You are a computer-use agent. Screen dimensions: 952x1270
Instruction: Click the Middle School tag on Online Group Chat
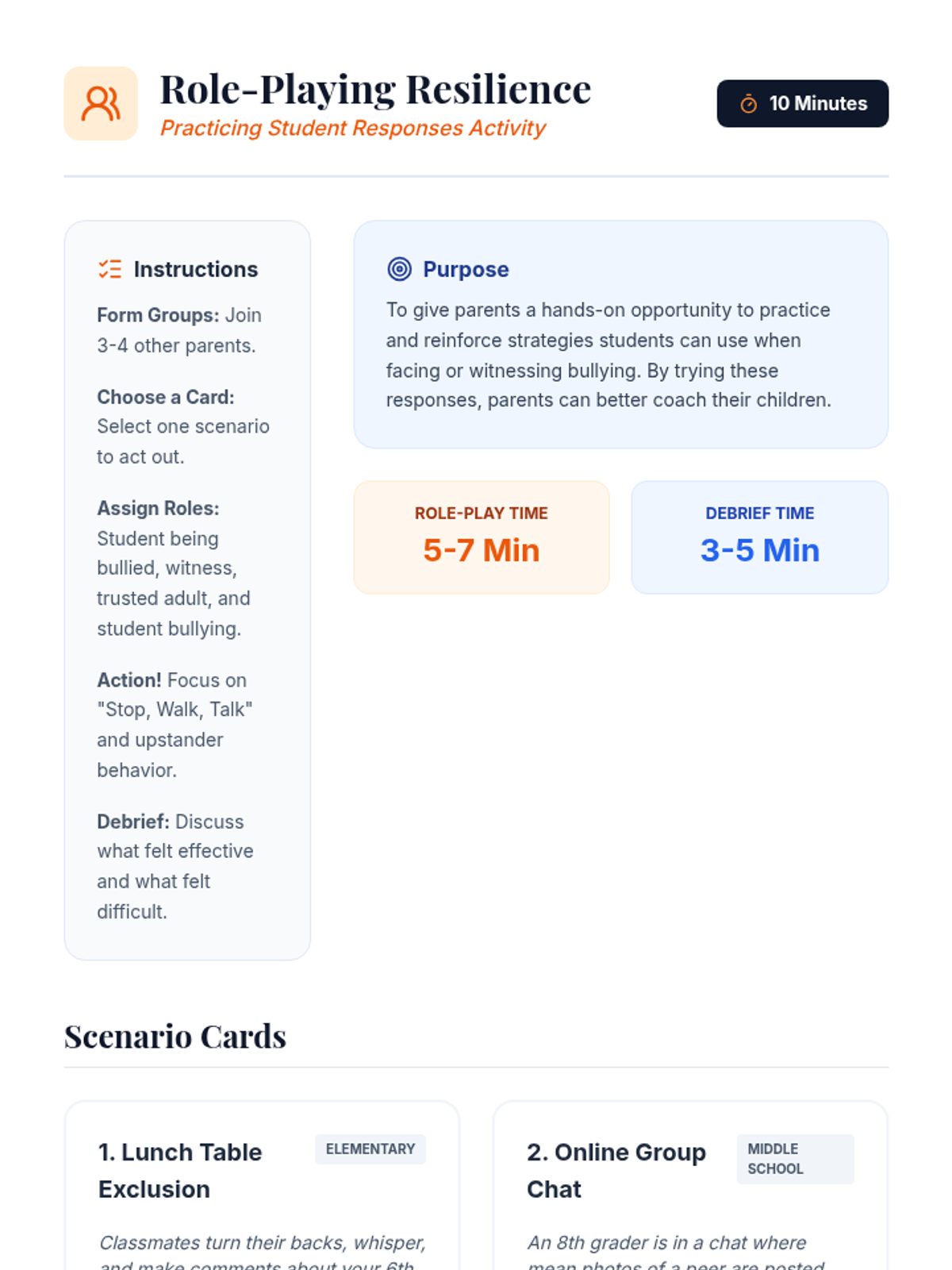(x=795, y=1159)
